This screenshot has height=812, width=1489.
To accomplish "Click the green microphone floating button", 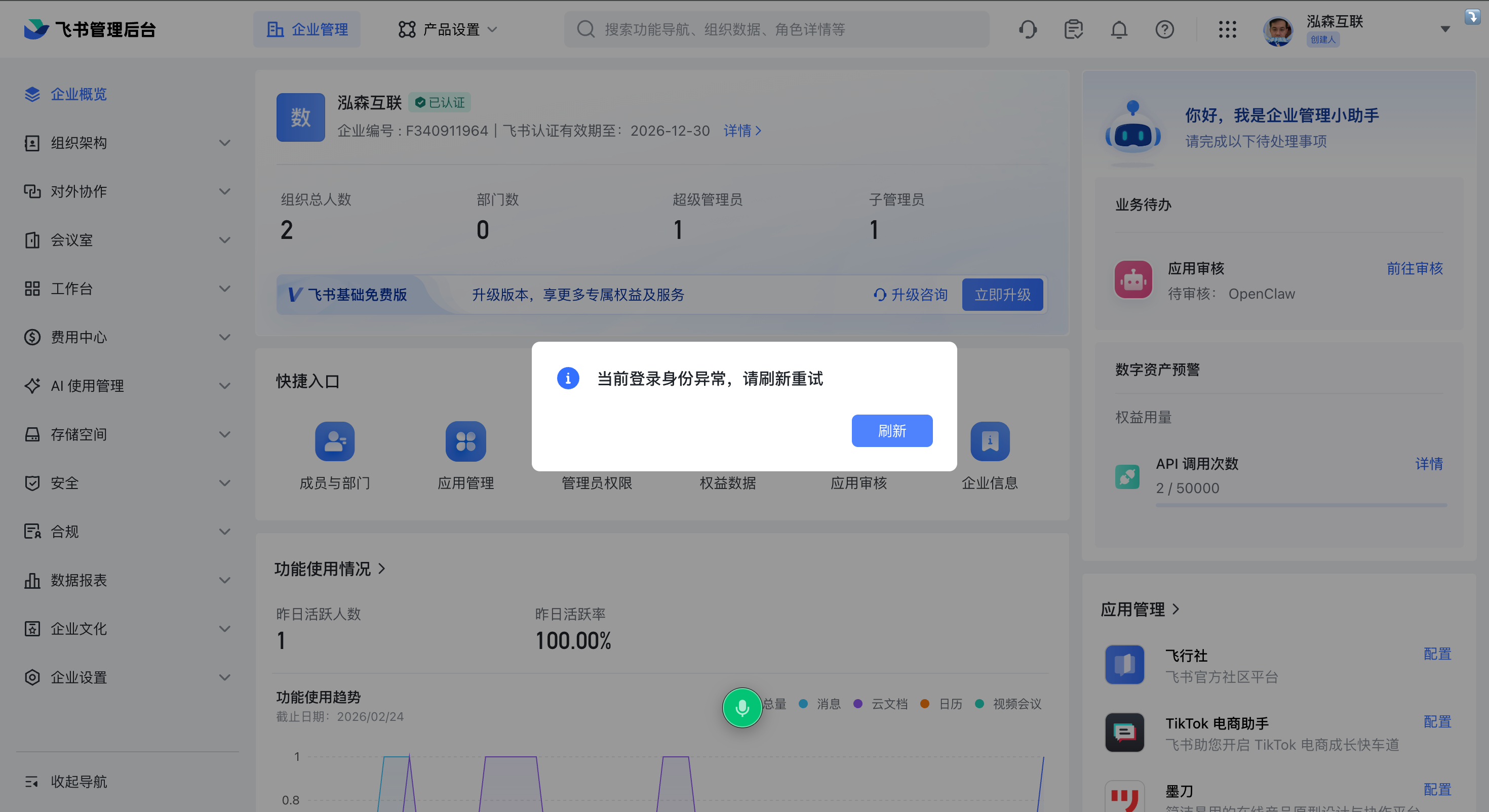I will (x=742, y=707).
